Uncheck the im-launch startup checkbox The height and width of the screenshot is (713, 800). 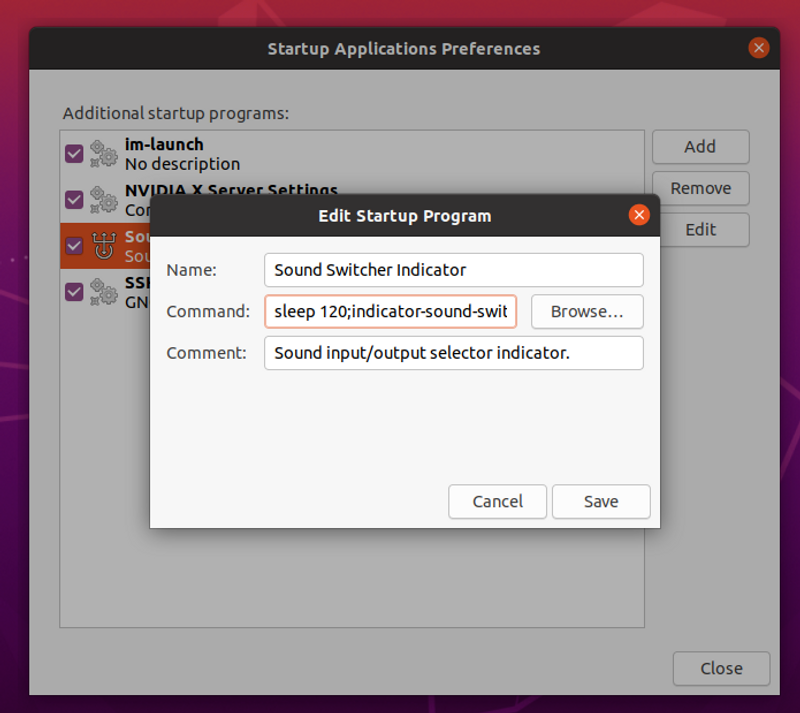coord(74,154)
